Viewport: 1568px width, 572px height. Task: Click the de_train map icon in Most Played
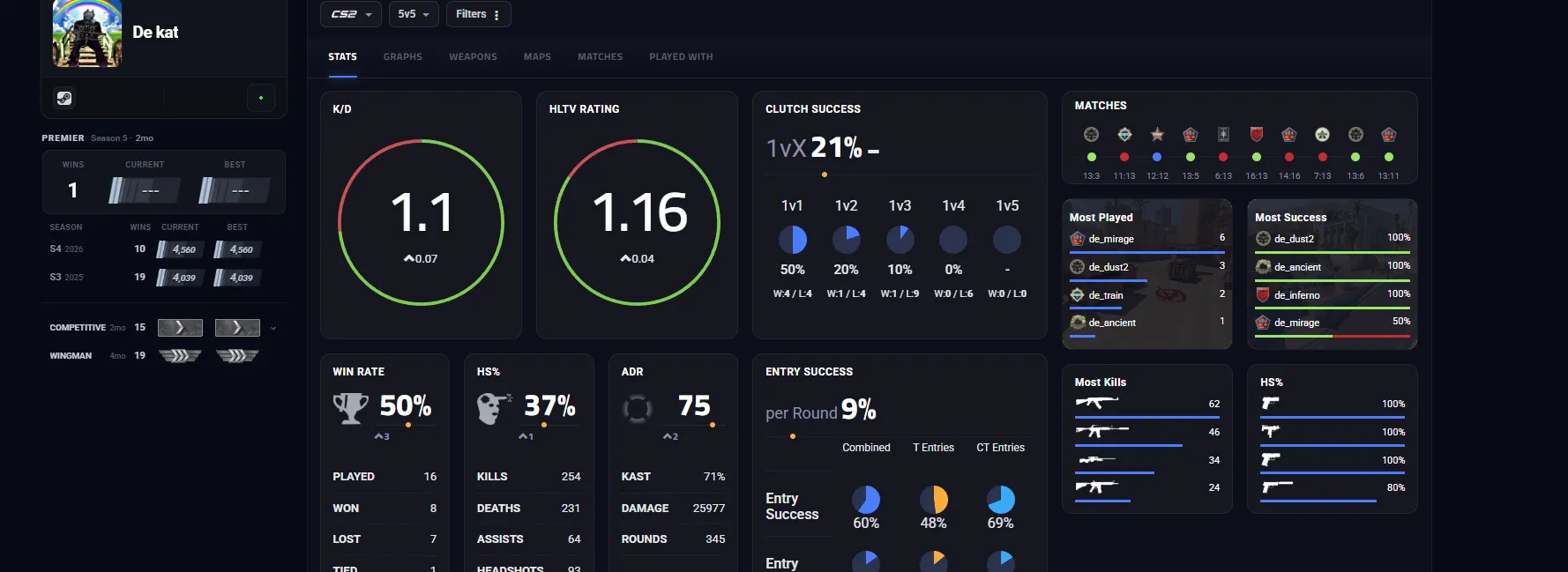pyautogui.click(x=1077, y=295)
